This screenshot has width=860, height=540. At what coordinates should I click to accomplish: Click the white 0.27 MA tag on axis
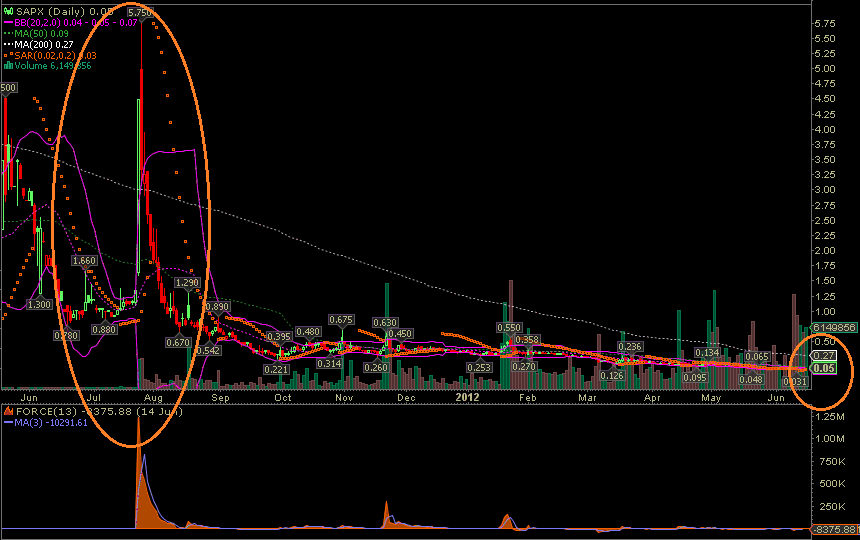(x=824, y=356)
